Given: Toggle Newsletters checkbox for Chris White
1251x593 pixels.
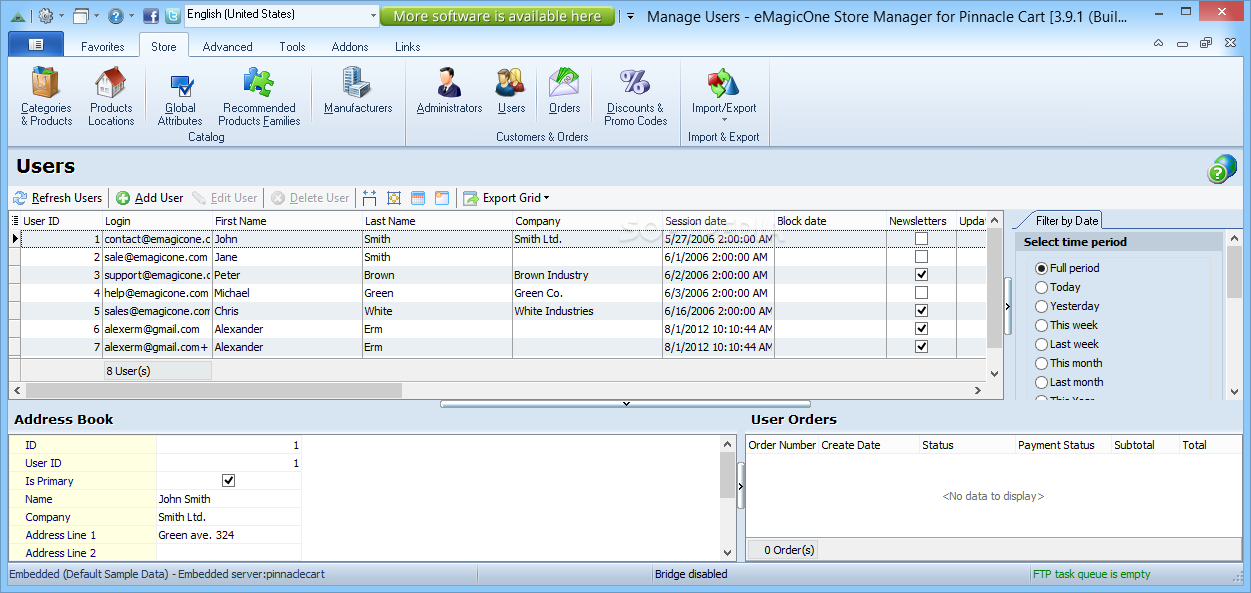Looking at the screenshot, I should tap(921, 311).
